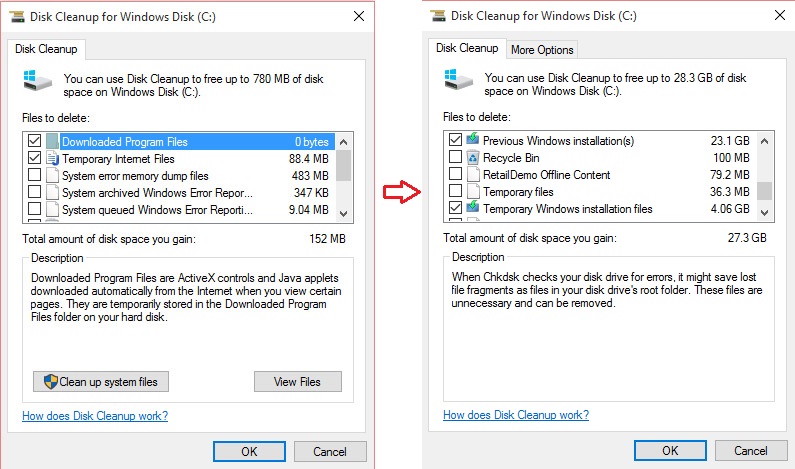Open 'How does Disk Cleanup work?' link on left

click(95, 416)
